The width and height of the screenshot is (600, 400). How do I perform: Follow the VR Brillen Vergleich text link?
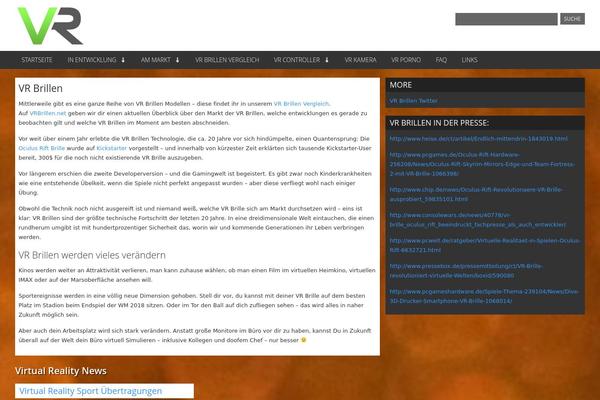click(301, 104)
